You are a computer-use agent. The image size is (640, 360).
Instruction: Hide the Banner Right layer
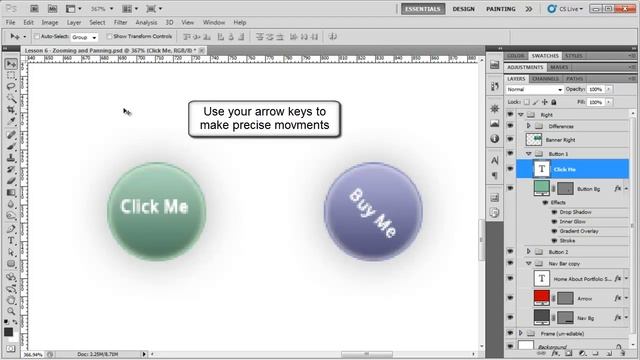[x=510, y=139]
